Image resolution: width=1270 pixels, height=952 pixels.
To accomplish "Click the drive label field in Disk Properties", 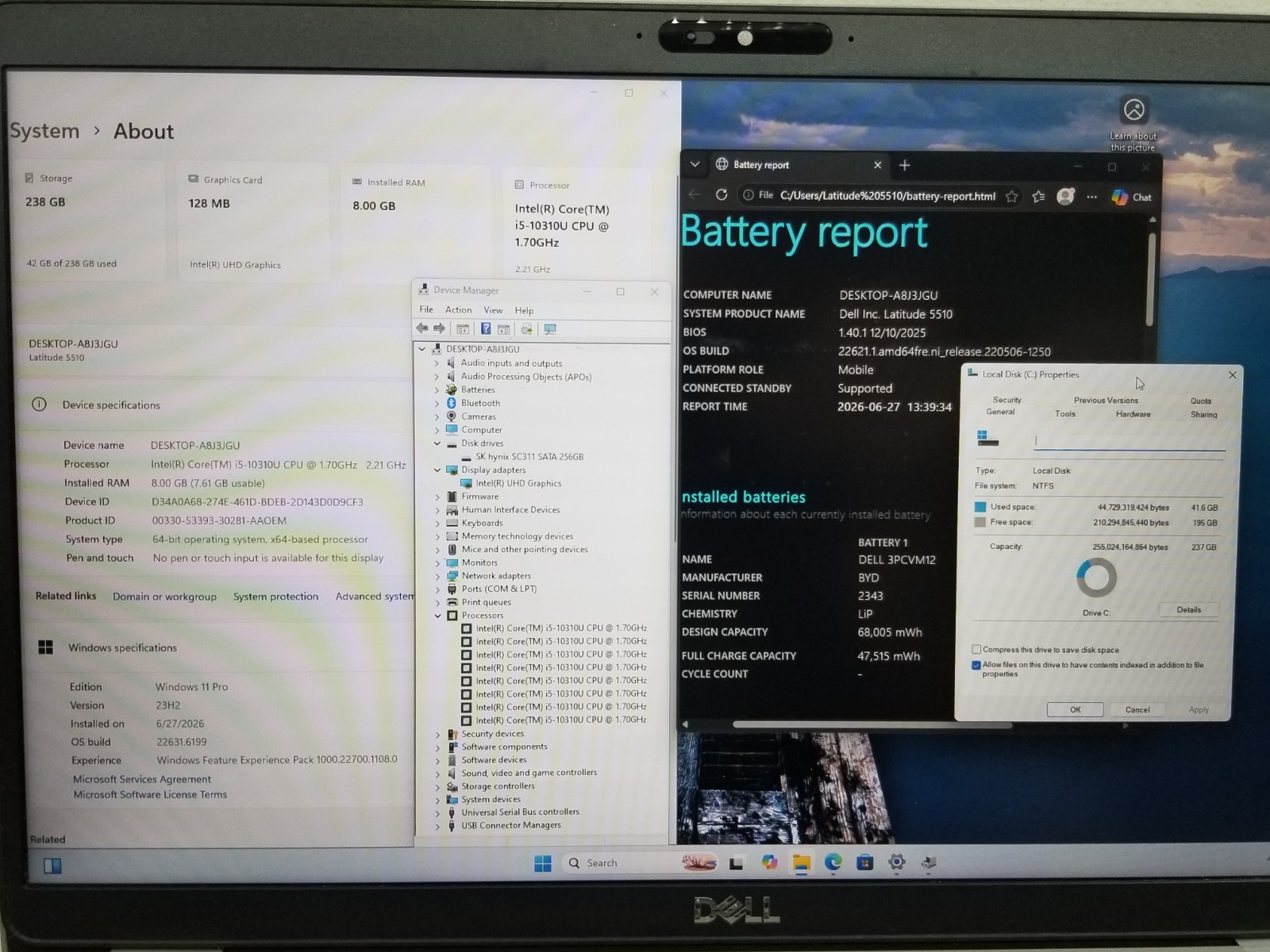I will click(1129, 441).
